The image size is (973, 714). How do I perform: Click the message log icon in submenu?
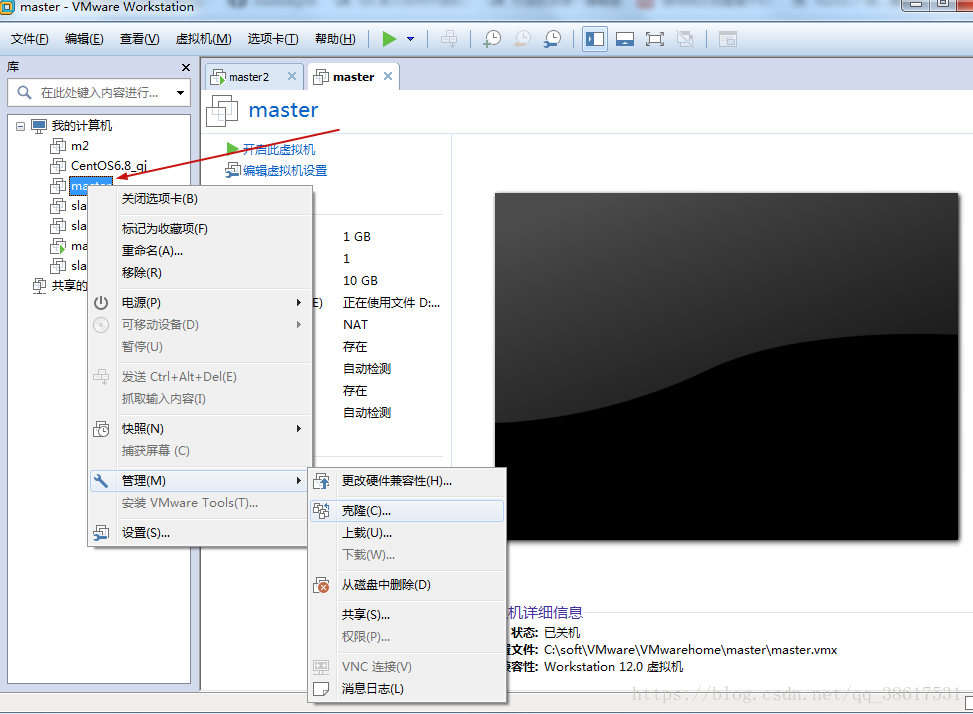(x=321, y=689)
